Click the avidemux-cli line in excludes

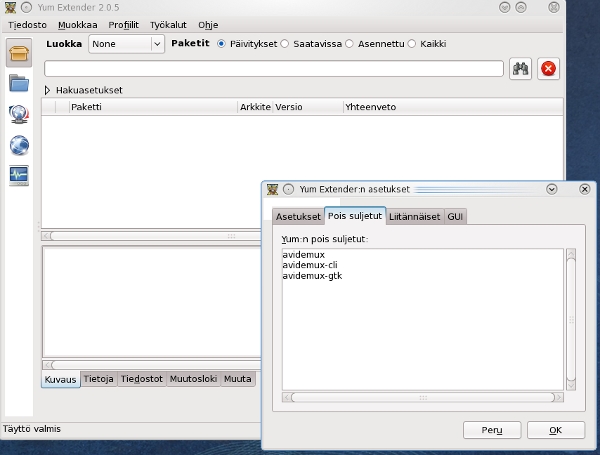[x=310, y=265]
